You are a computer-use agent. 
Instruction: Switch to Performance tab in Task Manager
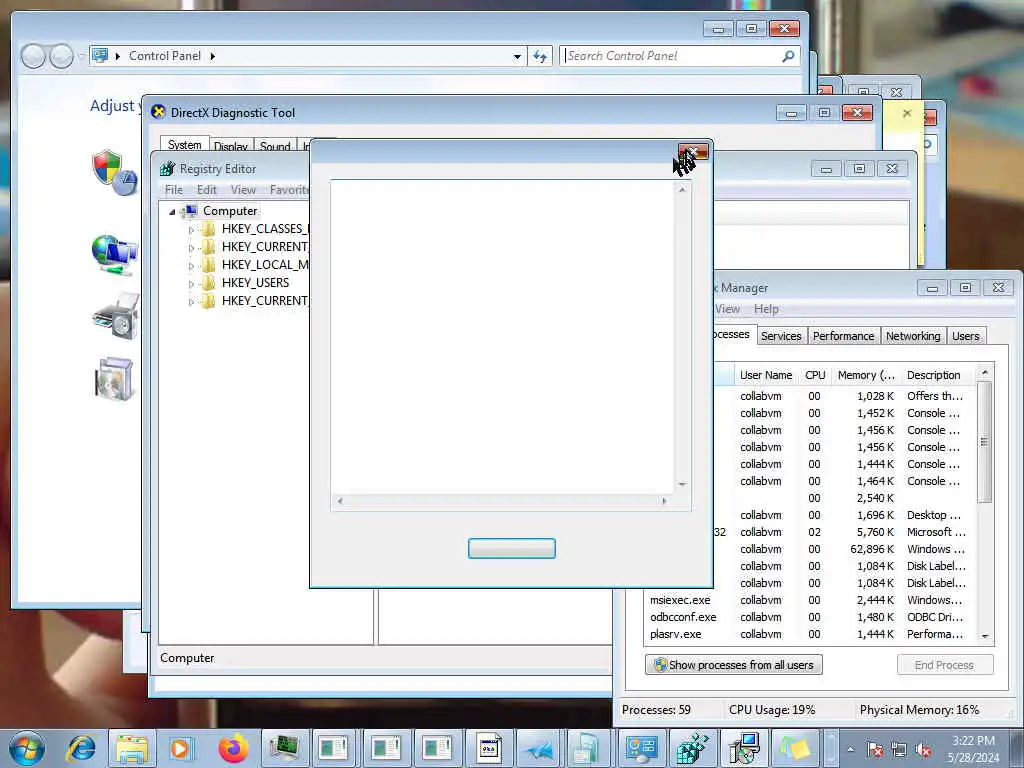tap(843, 336)
